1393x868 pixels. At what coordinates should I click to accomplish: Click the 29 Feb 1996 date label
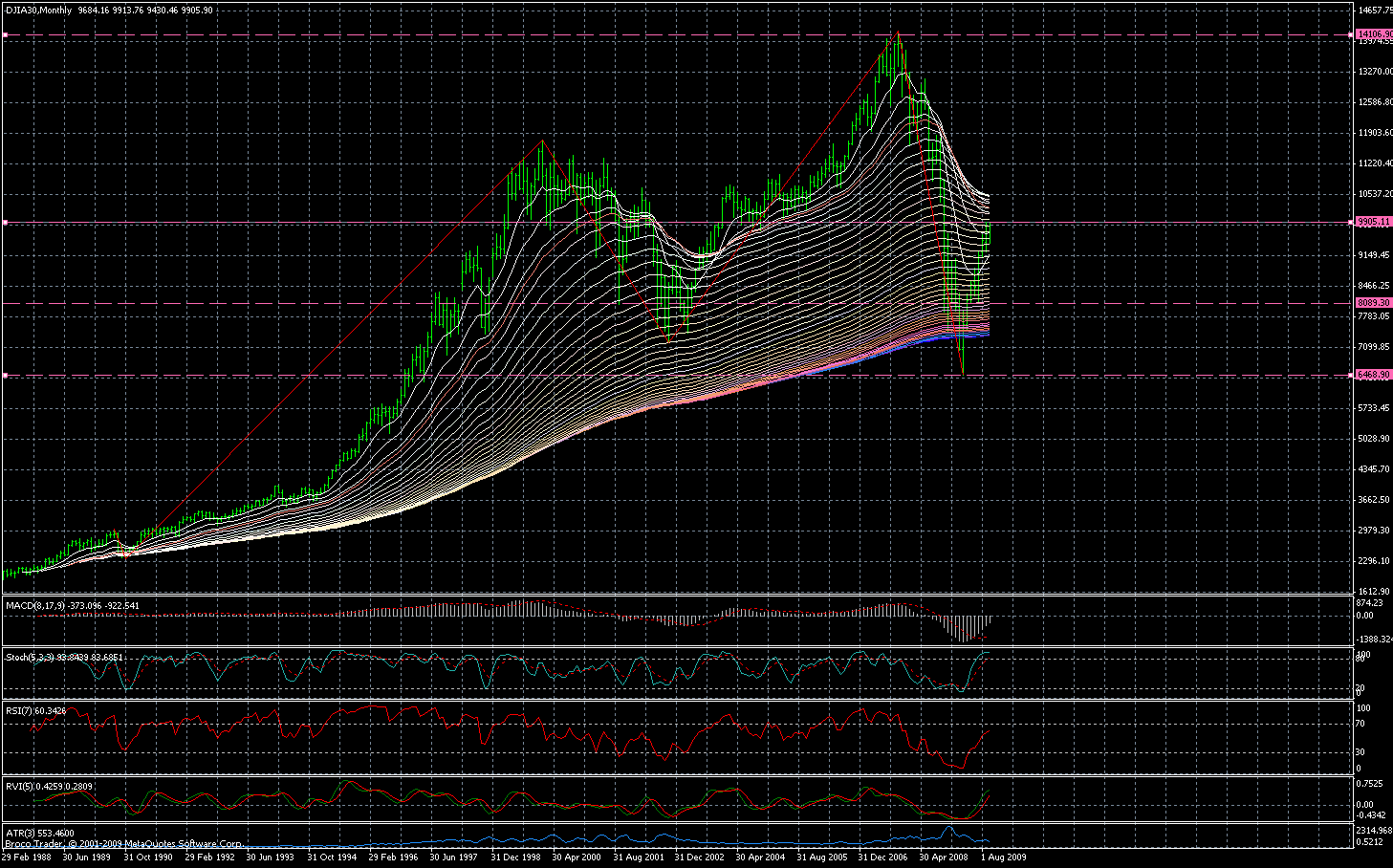click(x=393, y=857)
